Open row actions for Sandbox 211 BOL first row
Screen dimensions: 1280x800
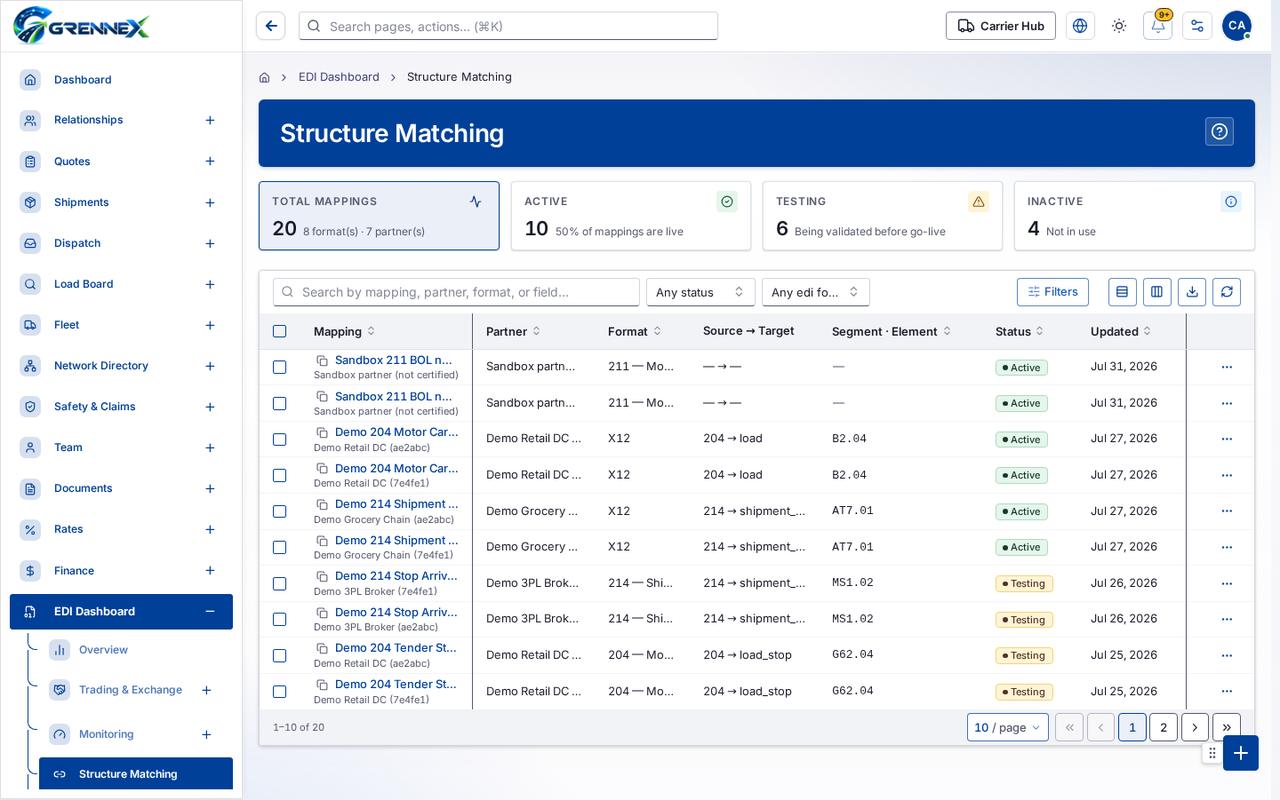pyautogui.click(x=1227, y=367)
